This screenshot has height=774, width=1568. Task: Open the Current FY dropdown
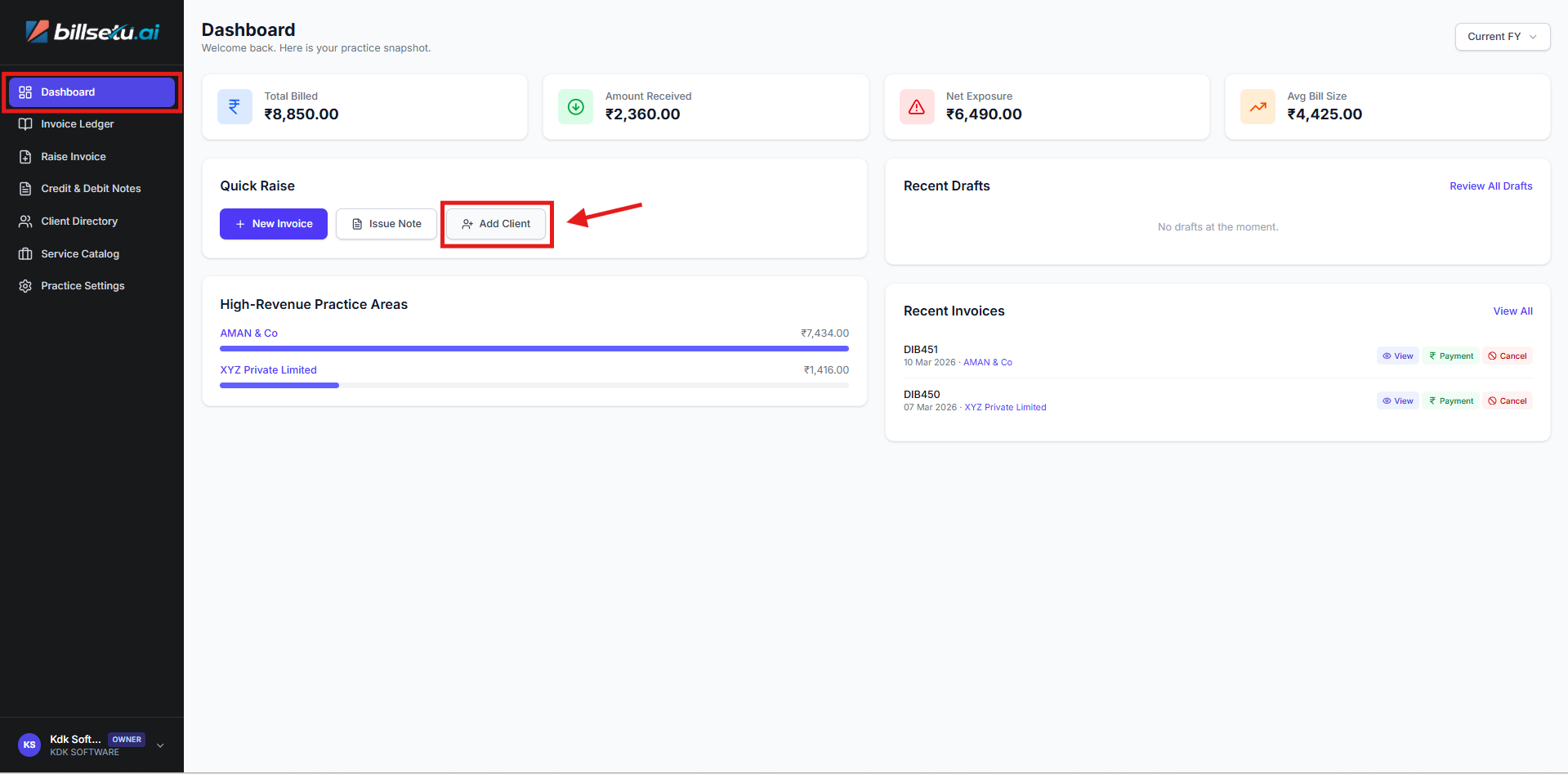point(1501,37)
